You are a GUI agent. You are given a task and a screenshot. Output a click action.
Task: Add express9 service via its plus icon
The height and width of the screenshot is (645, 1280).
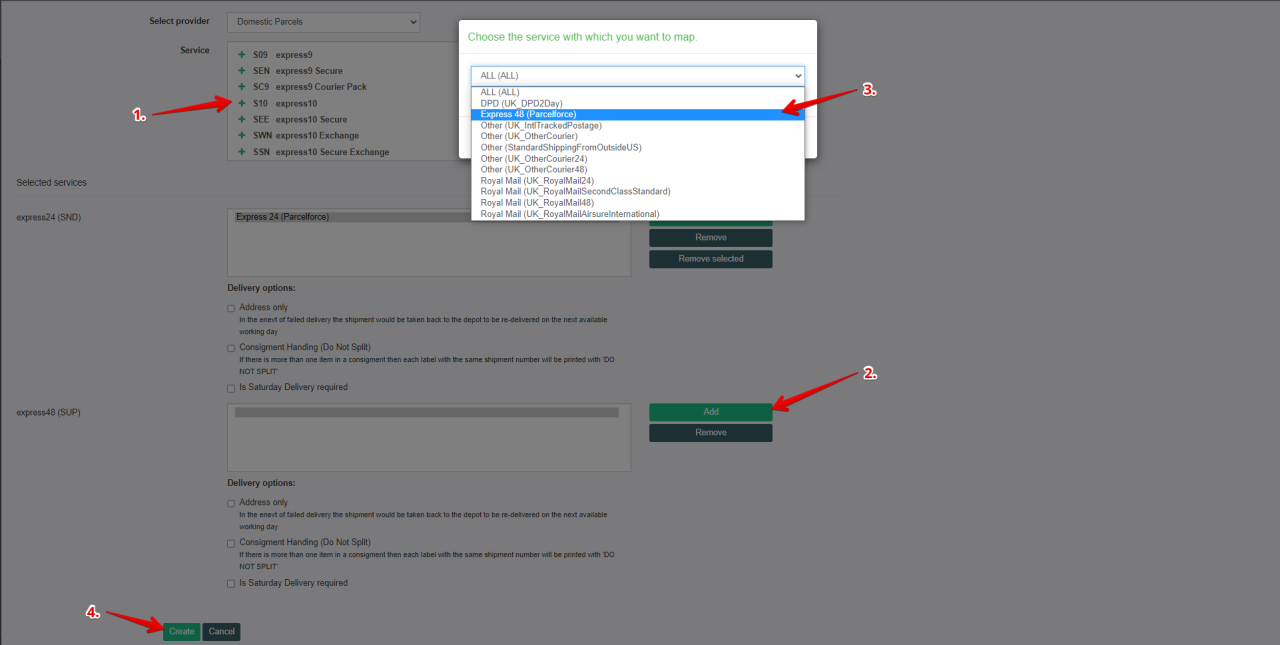(x=240, y=54)
